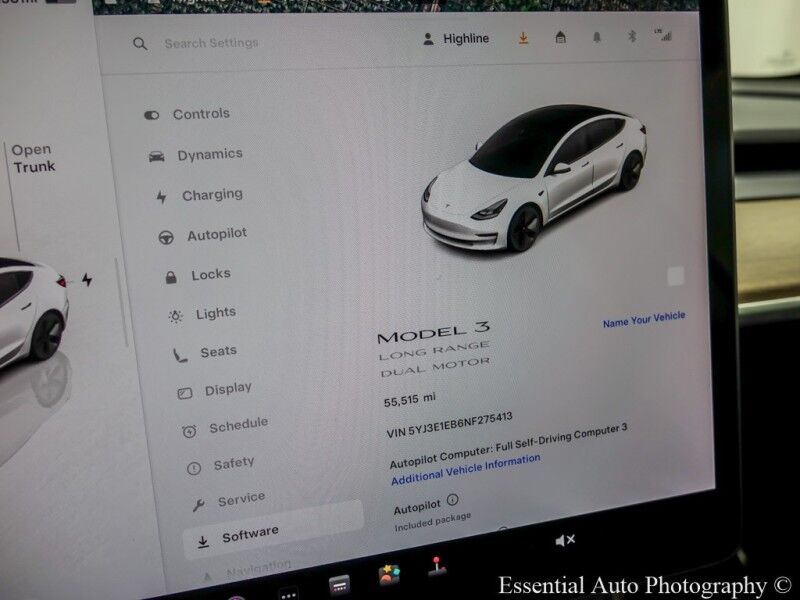Open the Charging settings section
Image resolution: width=800 pixels, height=600 pixels.
click(199, 195)
